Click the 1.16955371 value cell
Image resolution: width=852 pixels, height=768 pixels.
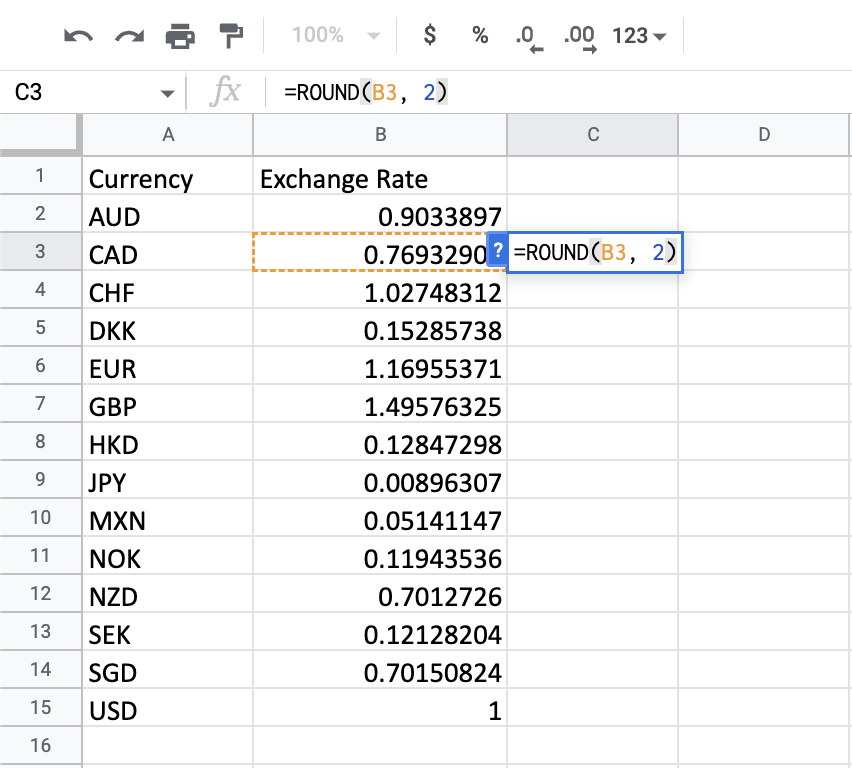[x=380, y=366]
